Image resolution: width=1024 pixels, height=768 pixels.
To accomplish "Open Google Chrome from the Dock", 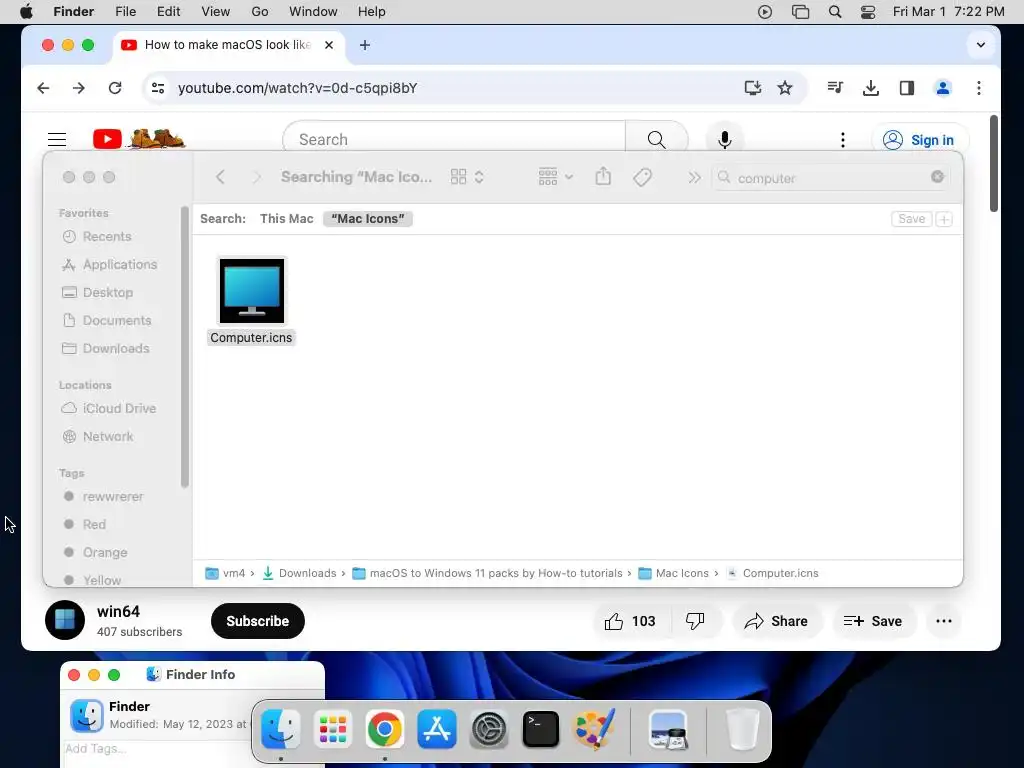I will tap(385, 729).
